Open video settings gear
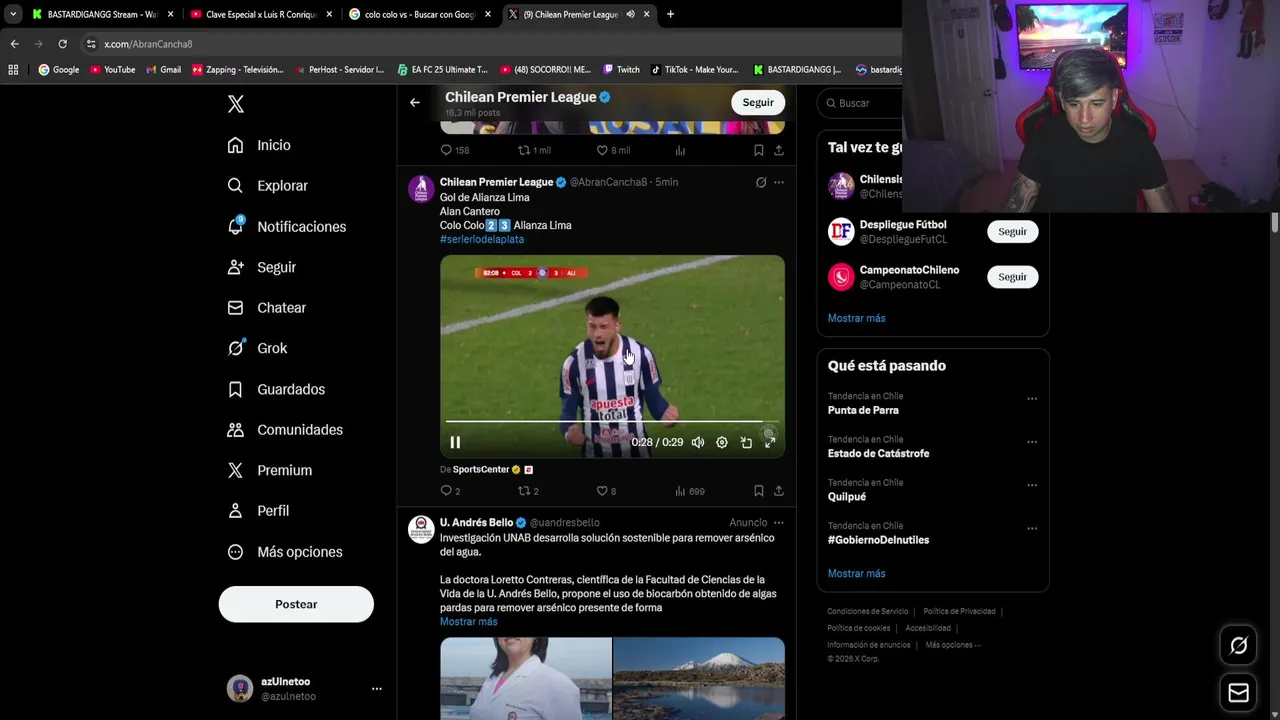 722,442
